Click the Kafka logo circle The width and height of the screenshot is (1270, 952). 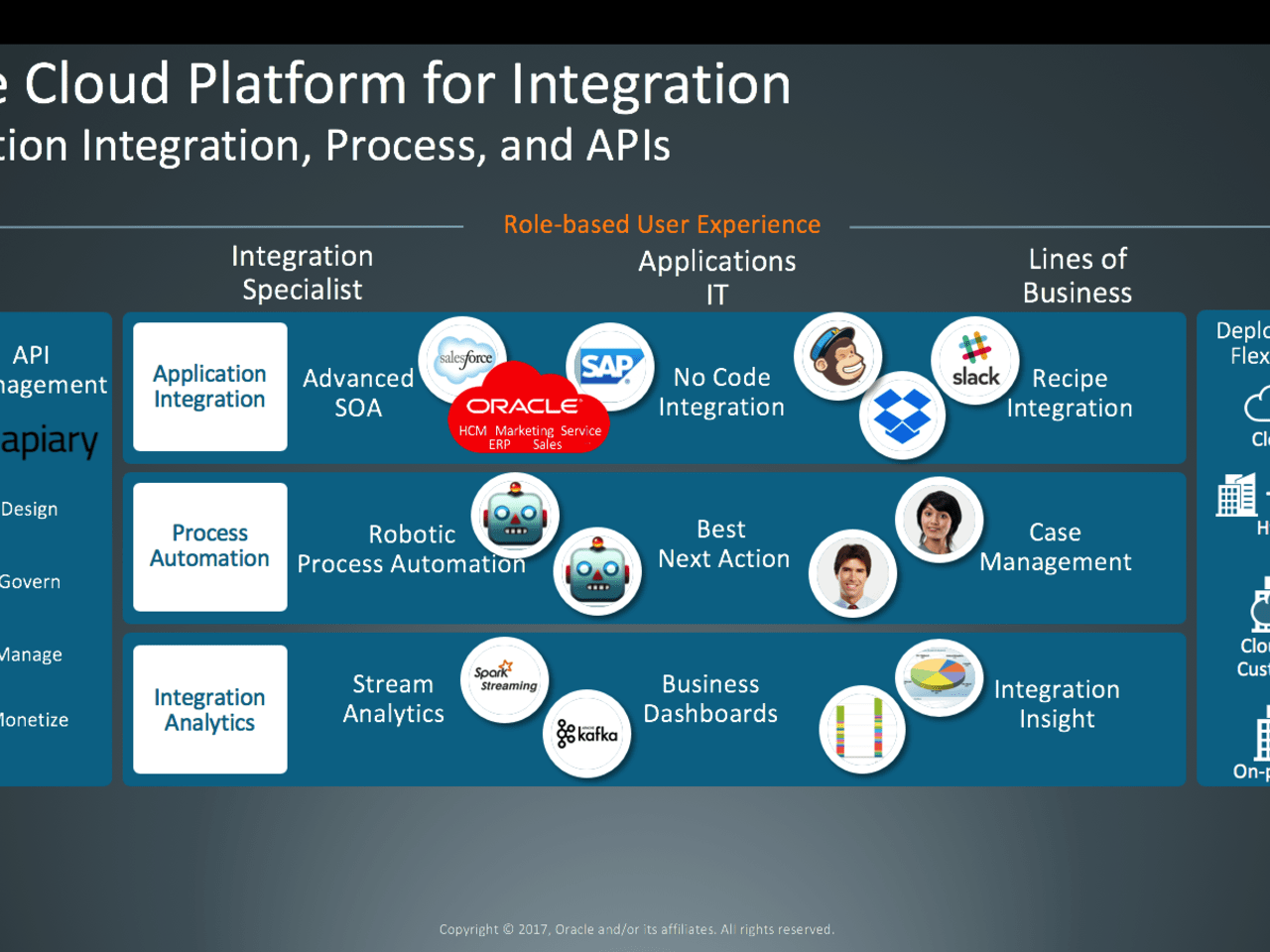[586, 733]
